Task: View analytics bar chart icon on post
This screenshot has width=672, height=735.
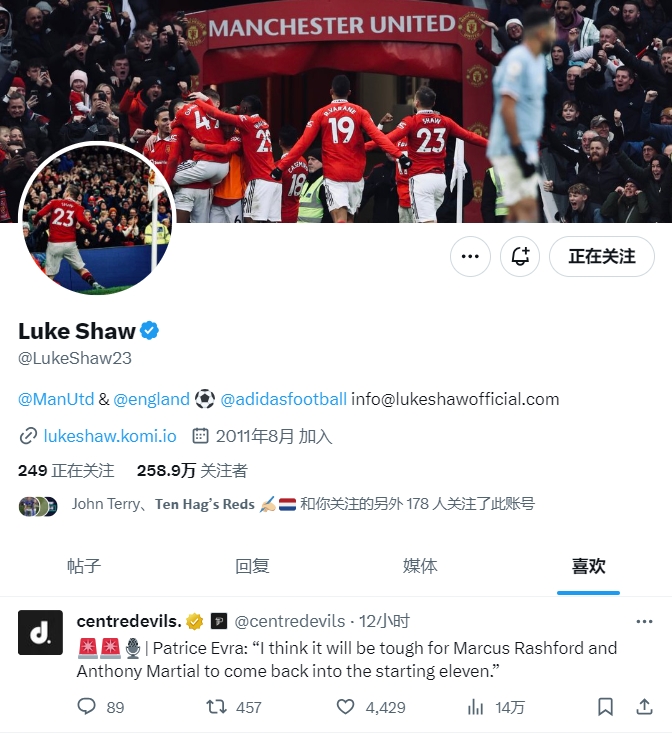Action: pos(475,706)
